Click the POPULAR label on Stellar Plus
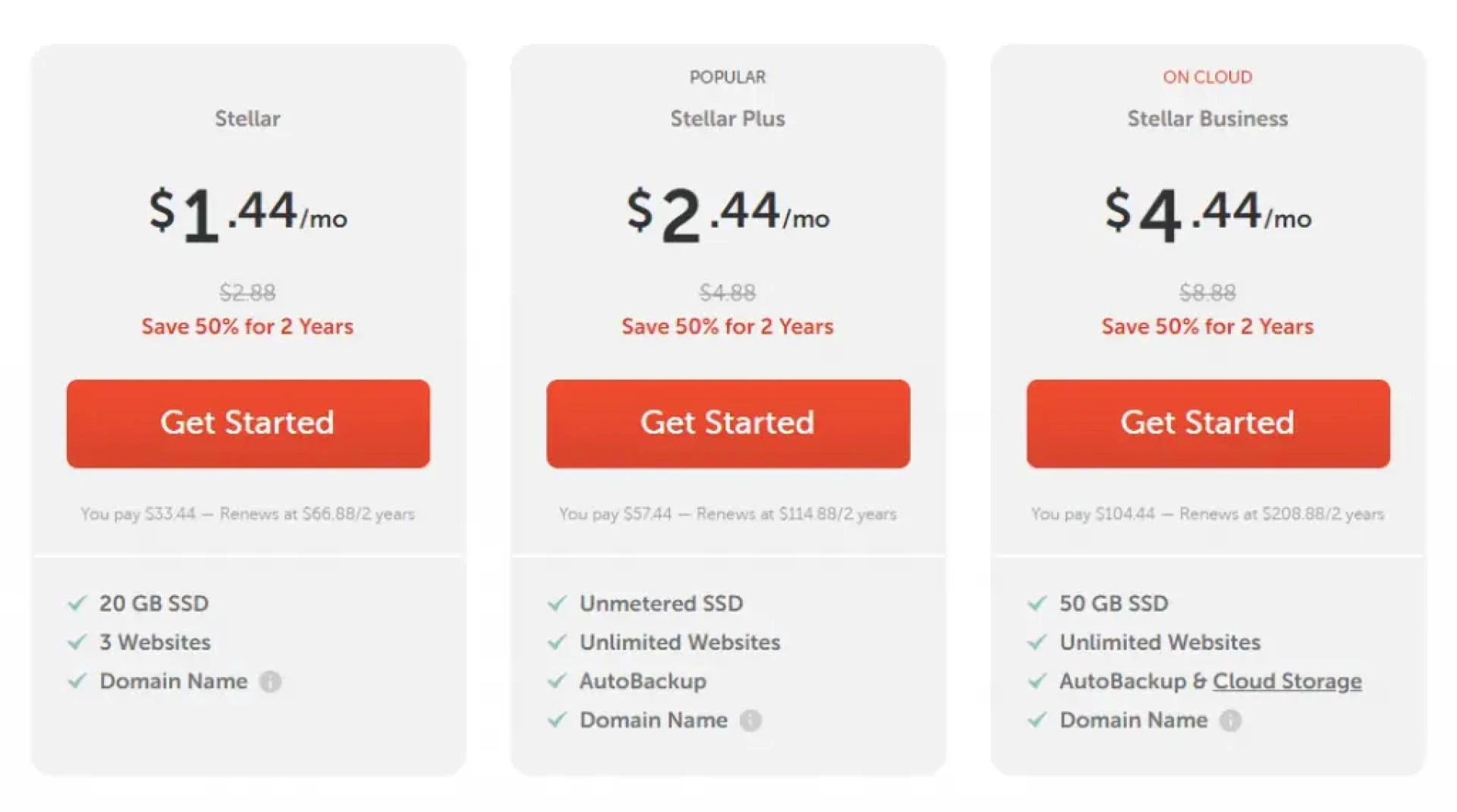 [728, 77]
